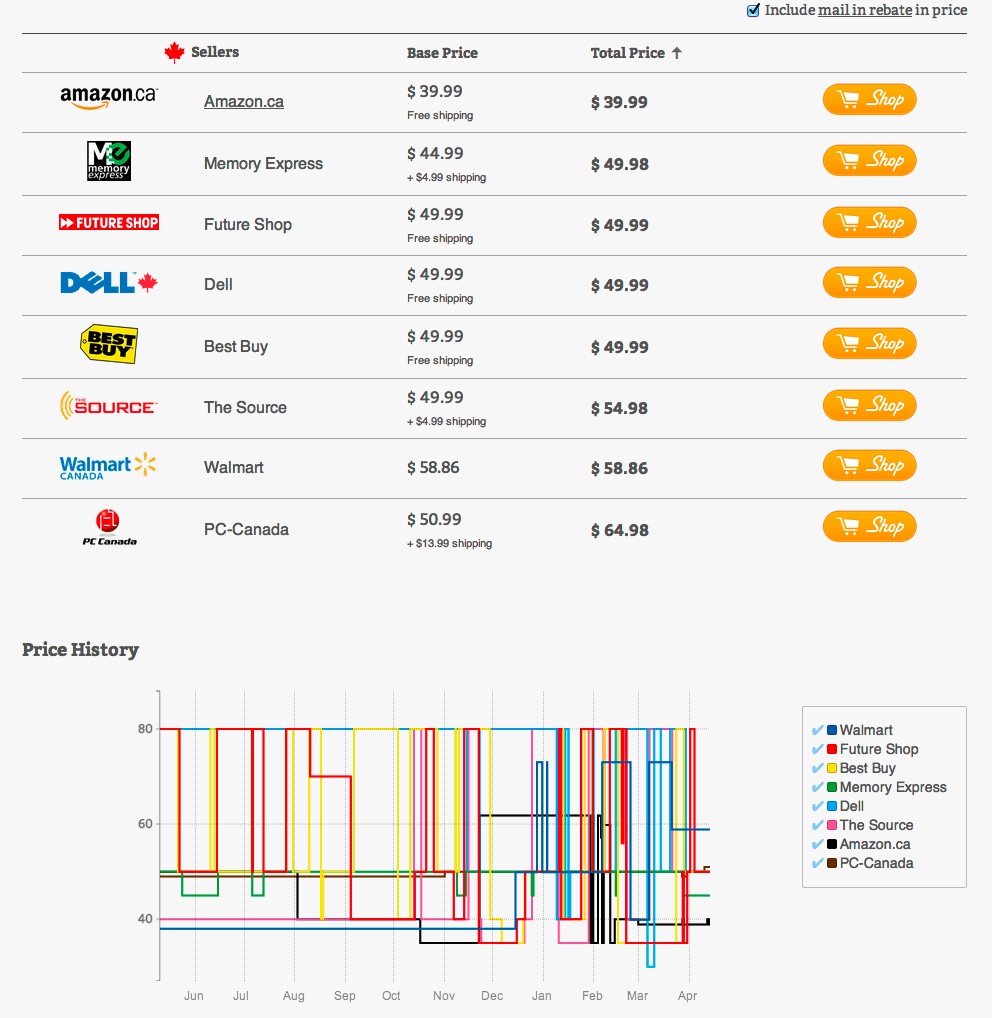Click the Best Buy yellow legend swatch
This screenshot has width=992, height=1018.
[832, 769]
